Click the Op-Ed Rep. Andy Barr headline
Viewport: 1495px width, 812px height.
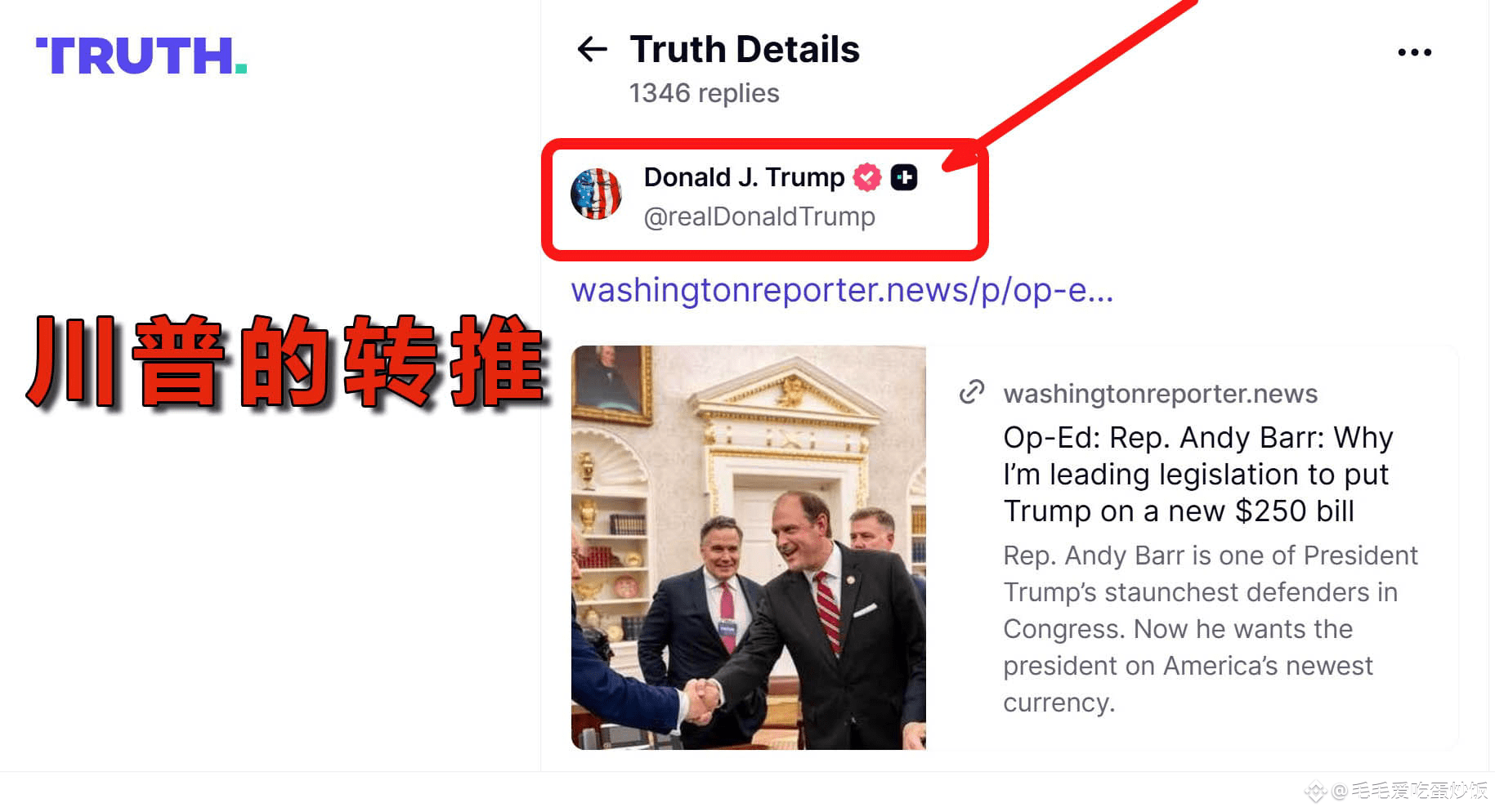1197,474
